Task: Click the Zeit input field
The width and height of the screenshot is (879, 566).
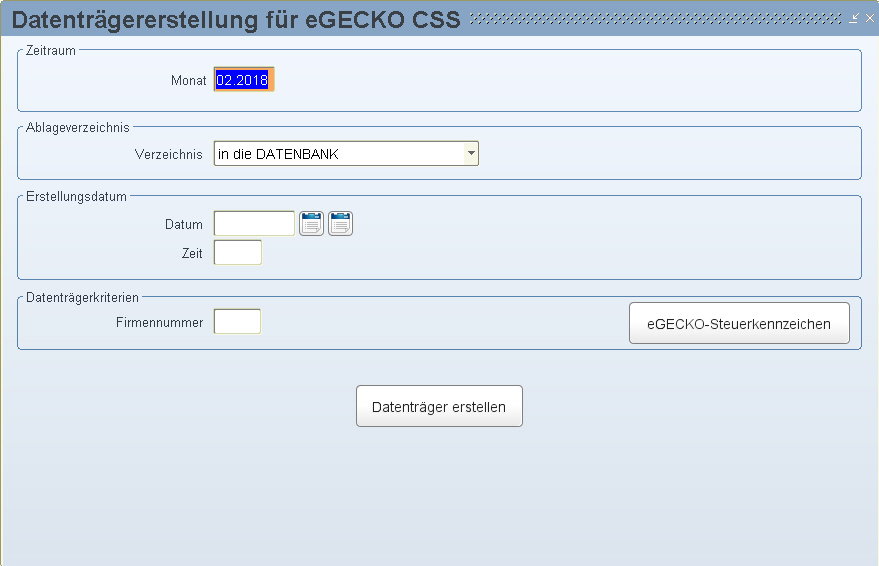Action: (238, 252)
